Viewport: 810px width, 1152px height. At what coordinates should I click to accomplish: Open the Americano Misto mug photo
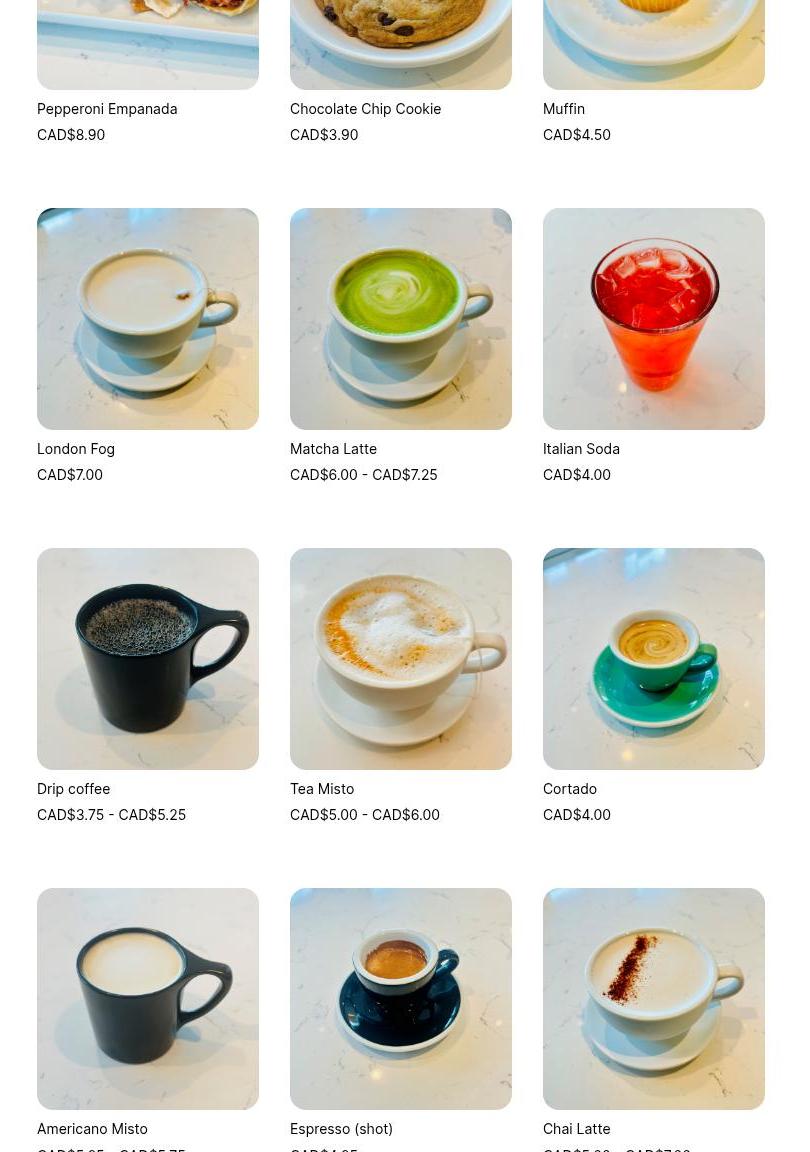click(148, 999)
